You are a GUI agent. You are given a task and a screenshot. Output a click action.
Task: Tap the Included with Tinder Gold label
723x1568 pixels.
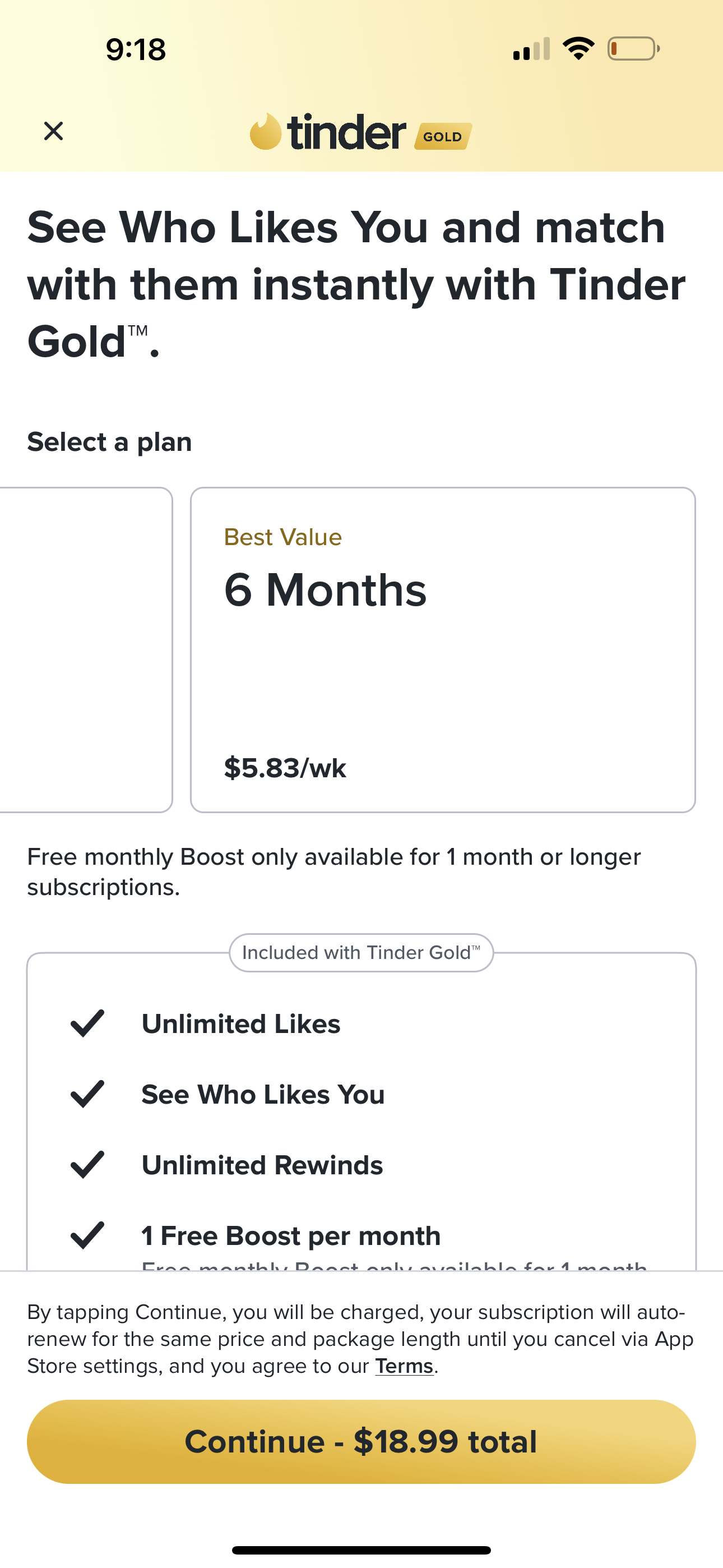coord(361,953)
